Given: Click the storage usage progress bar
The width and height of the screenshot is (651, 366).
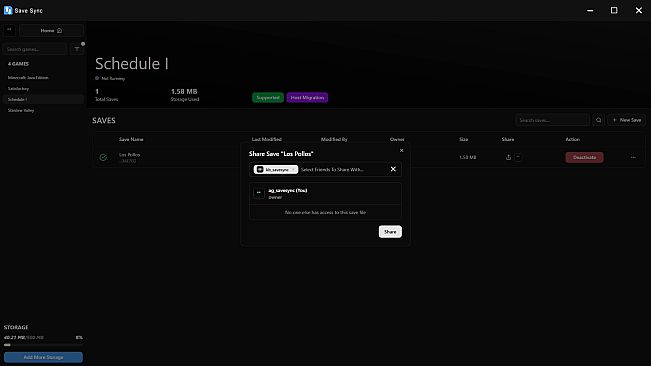Looking at the screenshot, I should tap(43, 345).
